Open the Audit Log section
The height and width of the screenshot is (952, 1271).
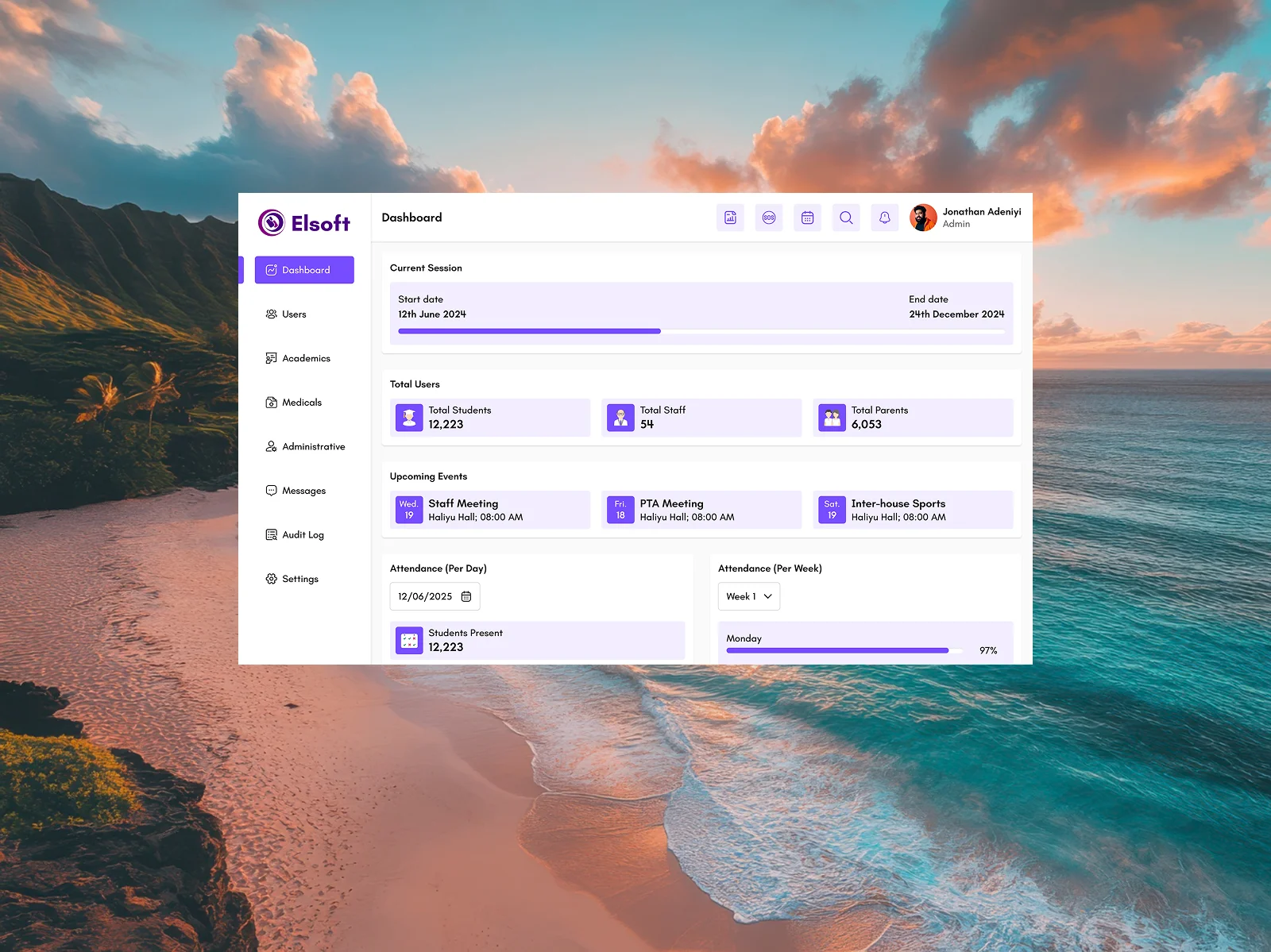coord(303,534)
